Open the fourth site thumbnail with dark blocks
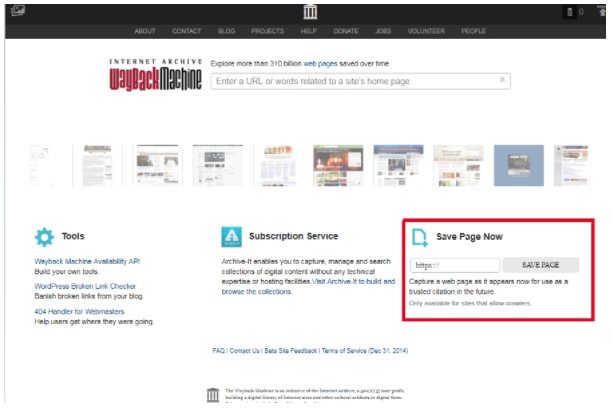The width and height of the screenshot is (612, 411). pos(217,165)
